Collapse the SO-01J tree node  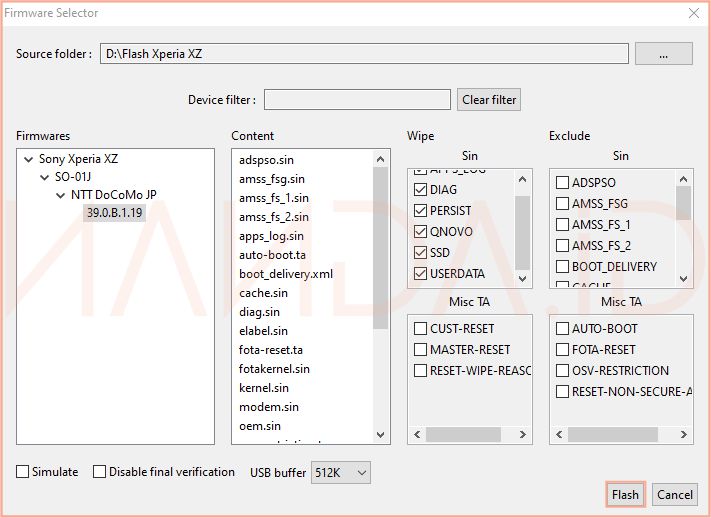(x=44, y=178)
